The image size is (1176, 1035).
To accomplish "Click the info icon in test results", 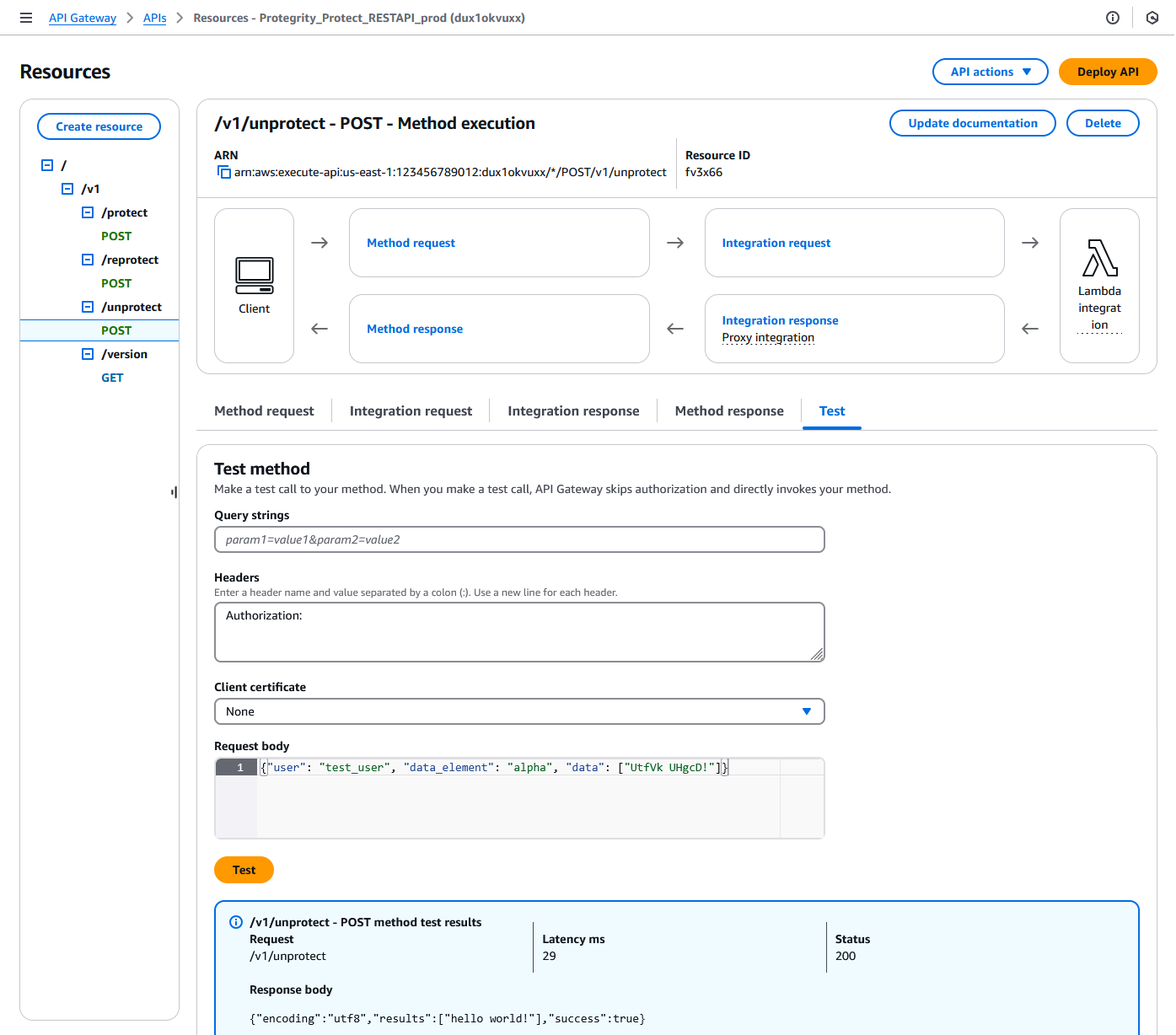I will click(236, 922).
